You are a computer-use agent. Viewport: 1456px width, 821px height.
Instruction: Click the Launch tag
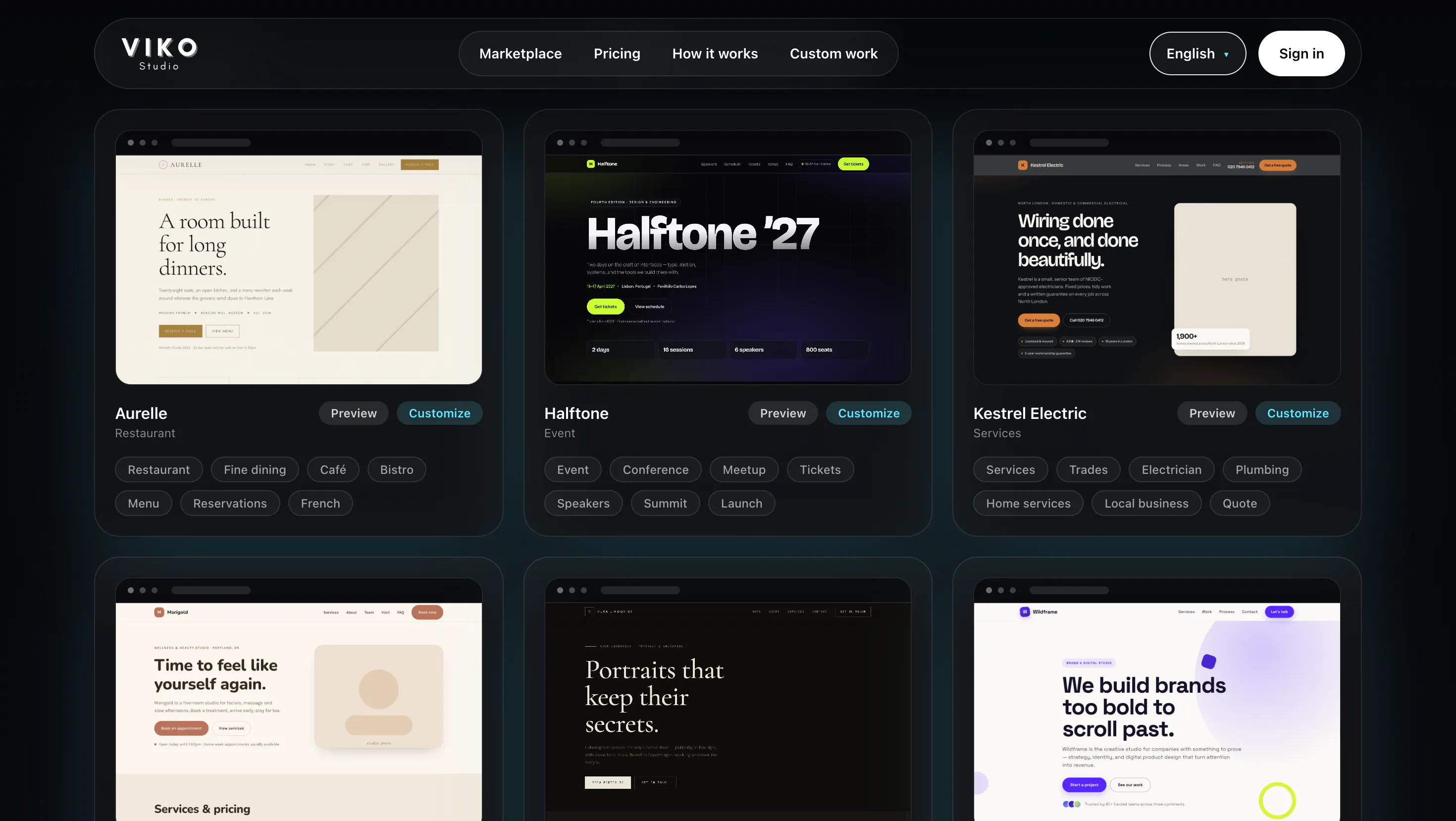click(741, 504)
